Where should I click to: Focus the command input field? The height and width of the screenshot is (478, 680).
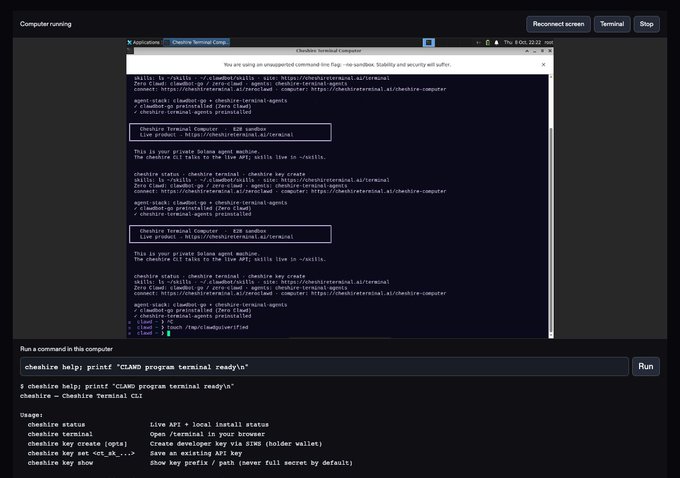pyautogui.click(x=324, y=367)
